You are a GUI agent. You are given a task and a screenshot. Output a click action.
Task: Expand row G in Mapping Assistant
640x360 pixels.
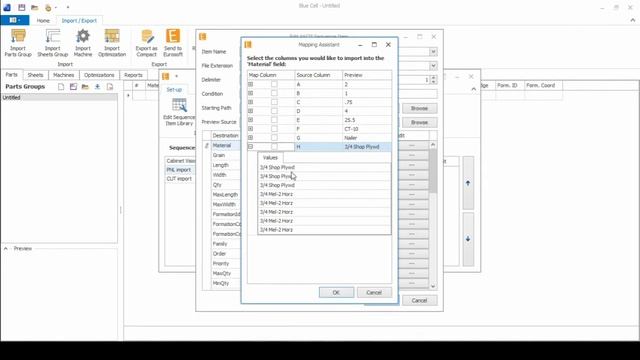(251, 138)
